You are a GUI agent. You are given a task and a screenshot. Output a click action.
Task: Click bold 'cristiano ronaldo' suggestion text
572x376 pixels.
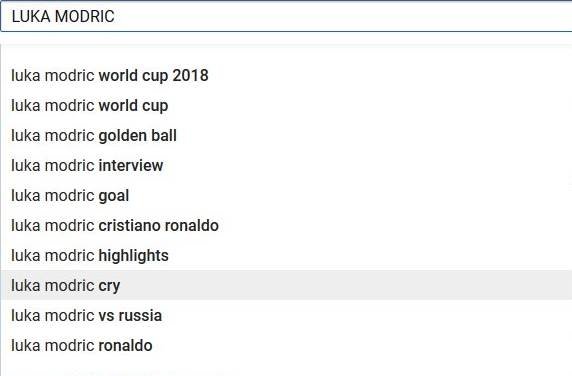[x=159, y=225]
